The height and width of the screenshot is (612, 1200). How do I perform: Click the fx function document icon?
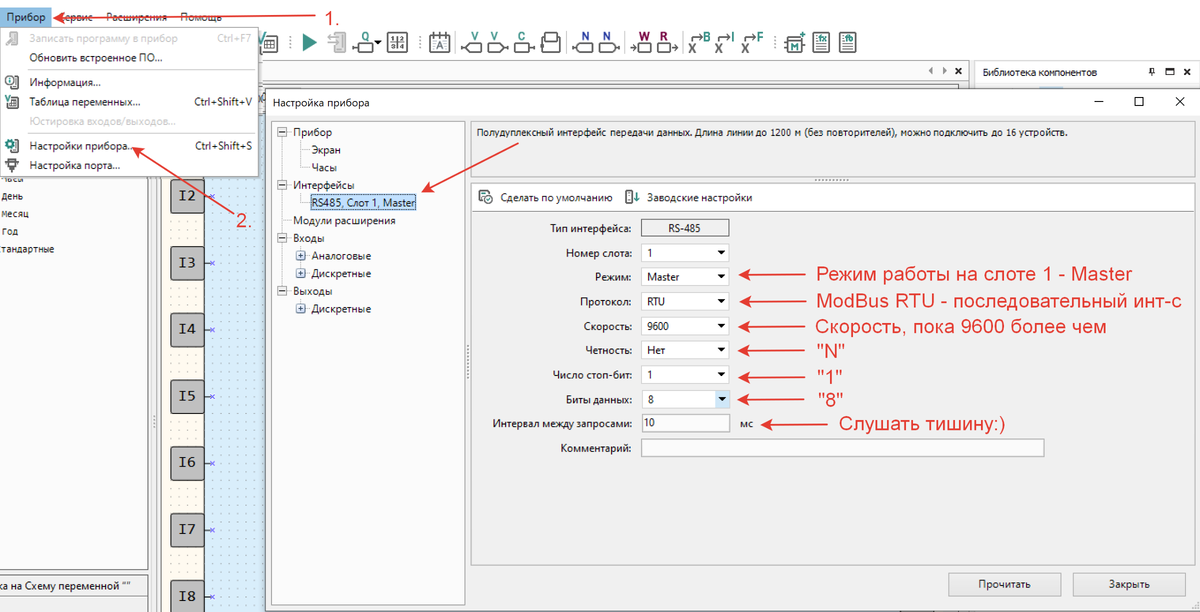click(x=820, y=41)
